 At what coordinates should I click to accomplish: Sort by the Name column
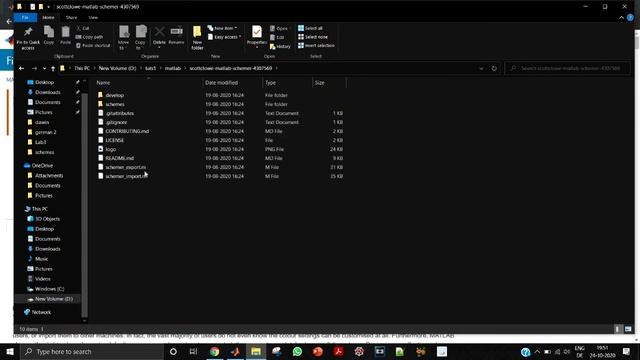(x=149, y=82)
